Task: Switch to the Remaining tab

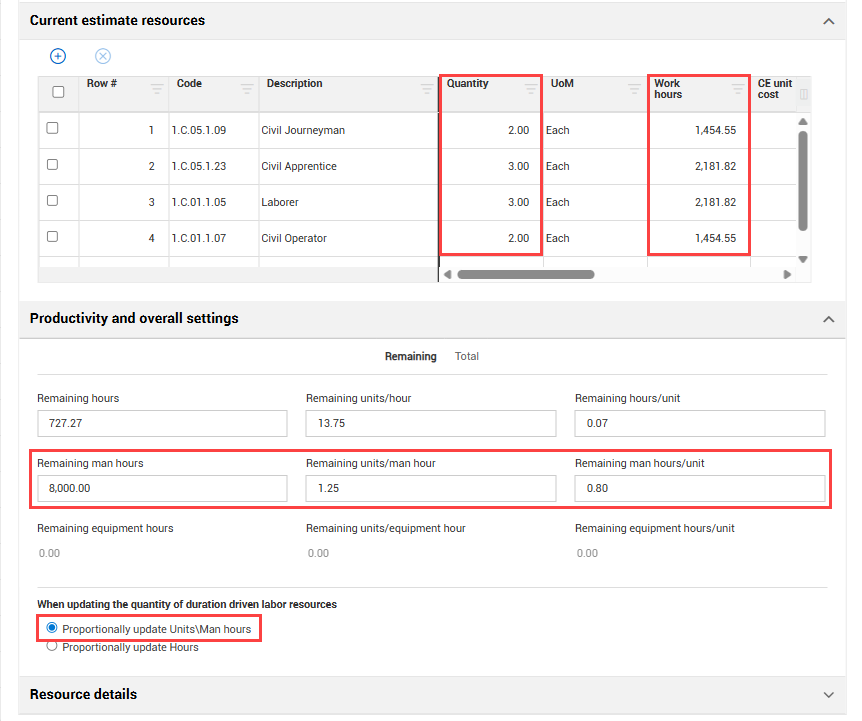Action: click(410, 357)
